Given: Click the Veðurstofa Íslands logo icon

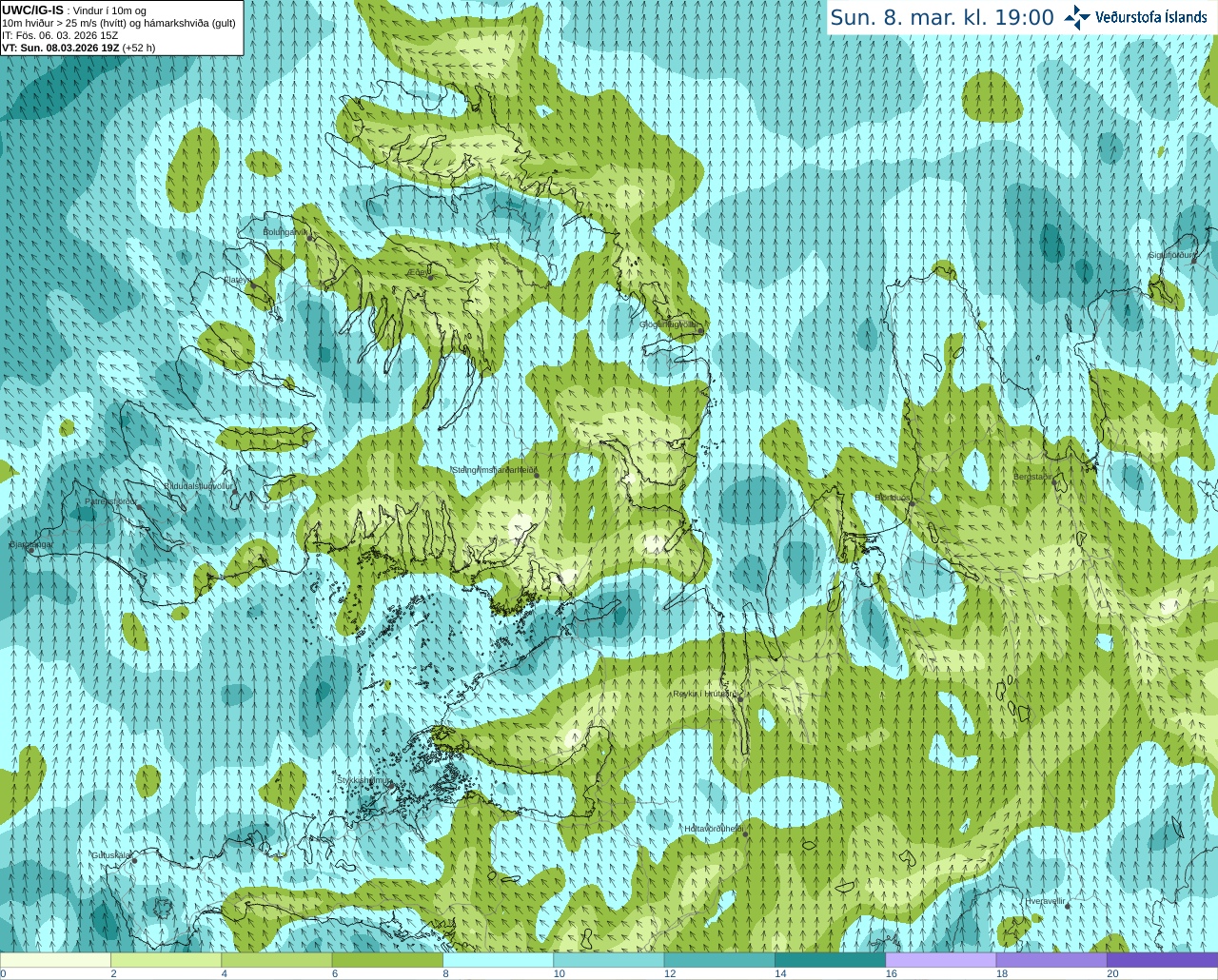Looking at the screenshot, I should coord(1076,17).
